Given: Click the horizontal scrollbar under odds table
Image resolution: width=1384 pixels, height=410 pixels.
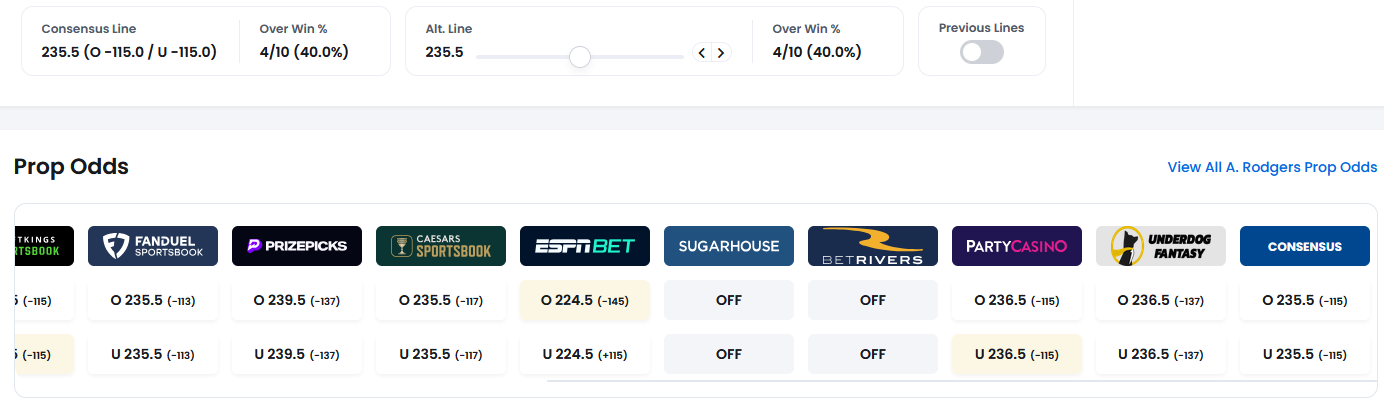Looking at the screenshot, I should click(957, 381).
